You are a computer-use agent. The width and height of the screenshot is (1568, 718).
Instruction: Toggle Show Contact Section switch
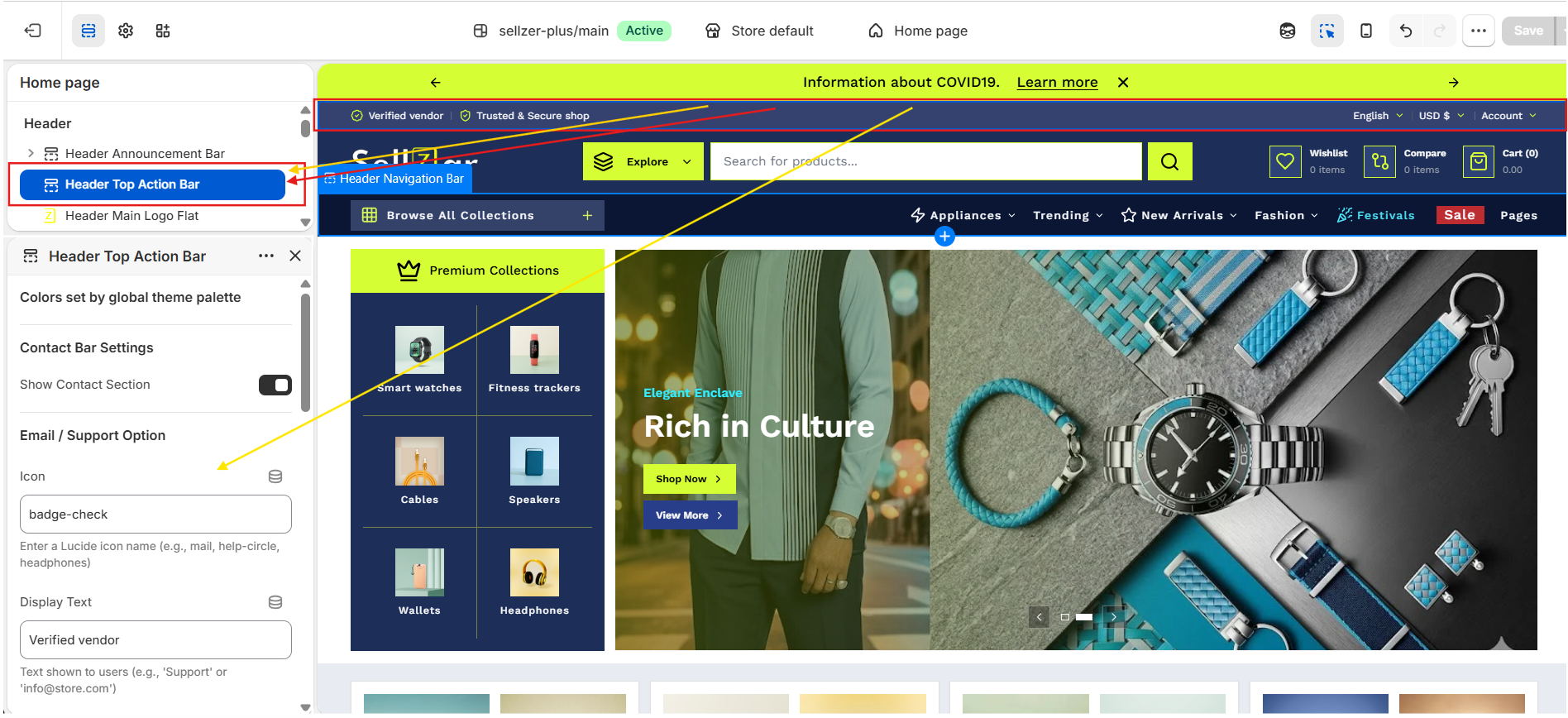(x=275, y=385)
